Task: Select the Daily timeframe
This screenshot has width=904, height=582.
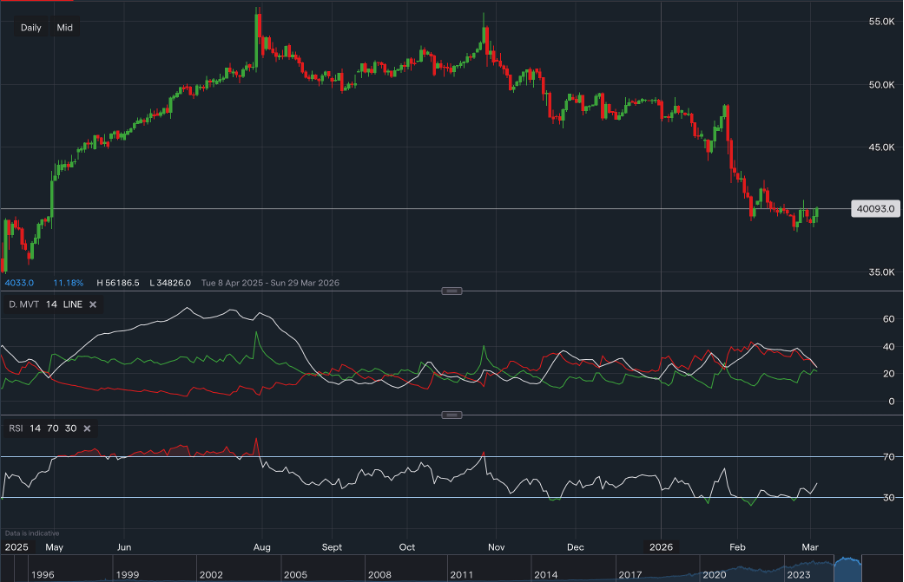Action: [30, 27]
